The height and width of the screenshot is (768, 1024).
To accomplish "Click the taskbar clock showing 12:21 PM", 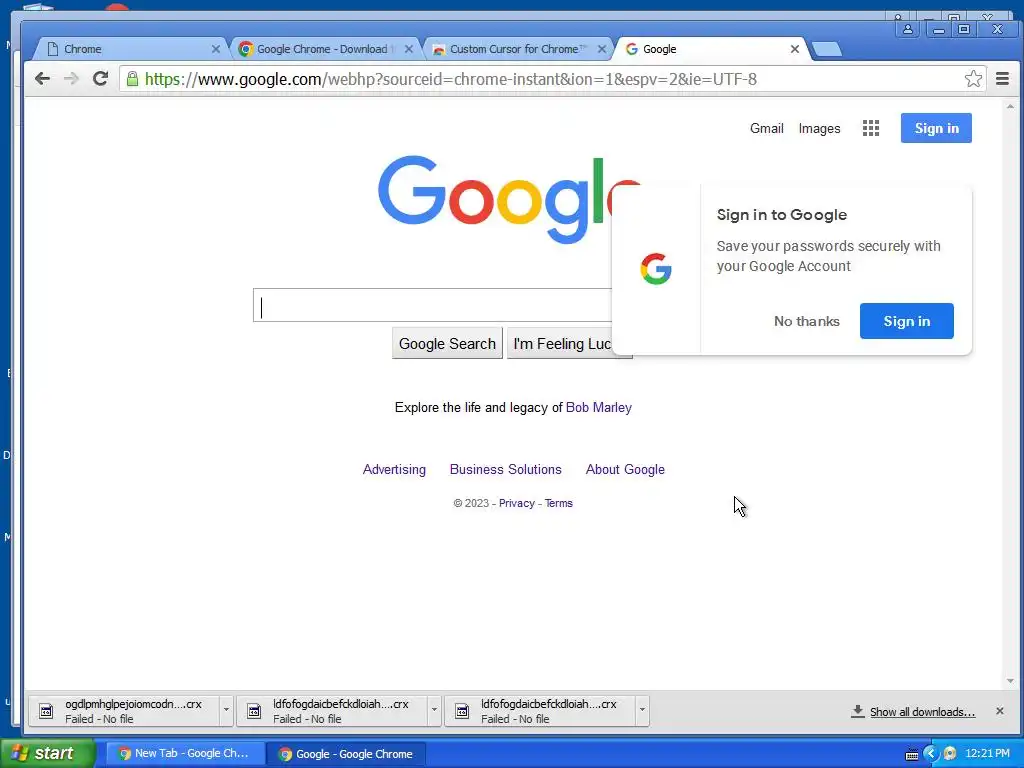I will (987, 754).
